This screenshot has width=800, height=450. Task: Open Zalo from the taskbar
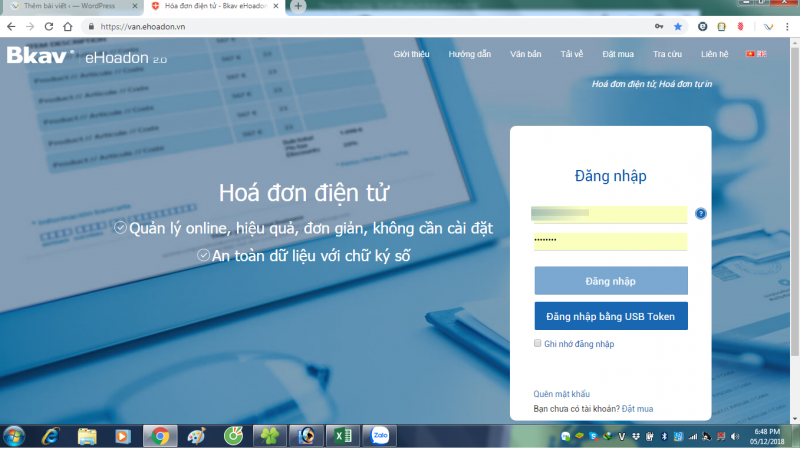click(x=379, y=436)
